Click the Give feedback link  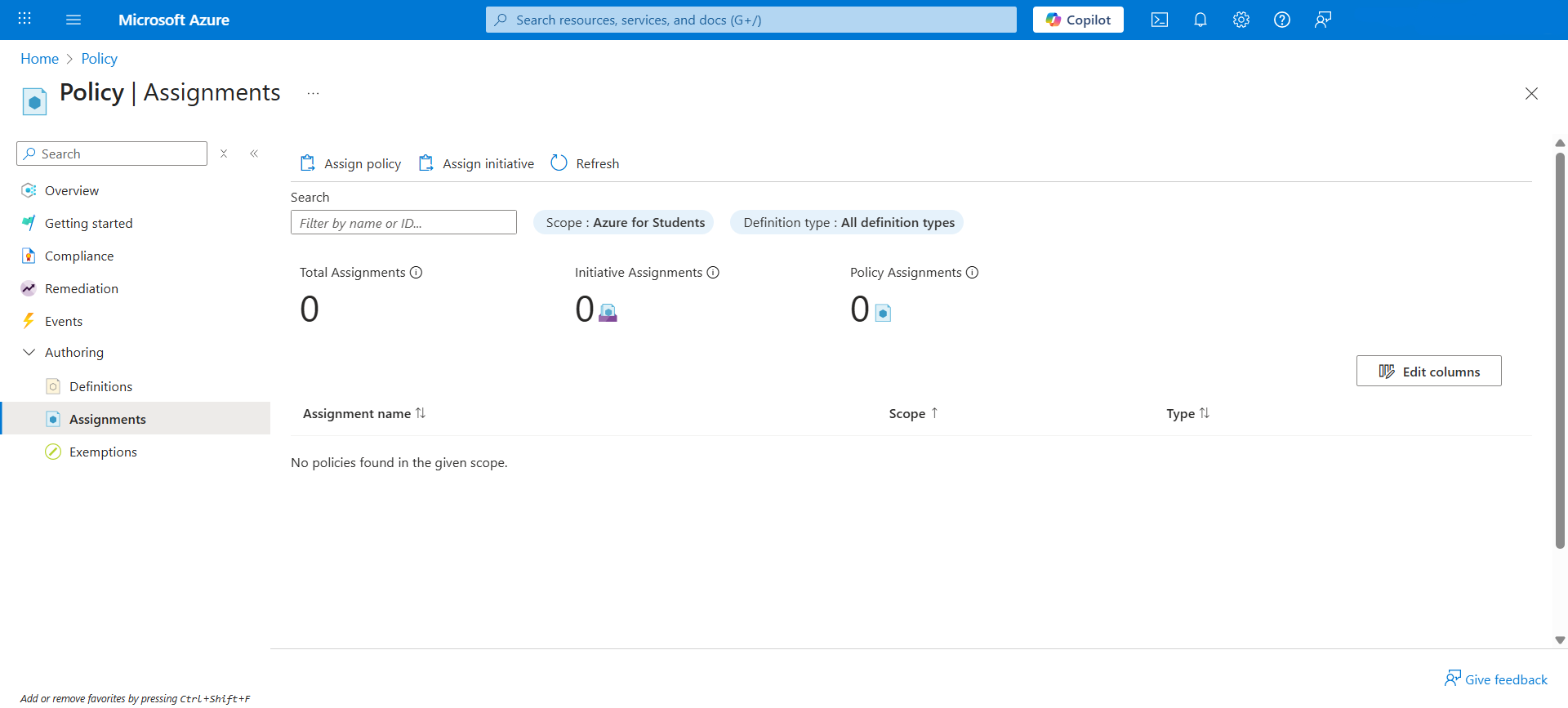[x=1496, y=679]
